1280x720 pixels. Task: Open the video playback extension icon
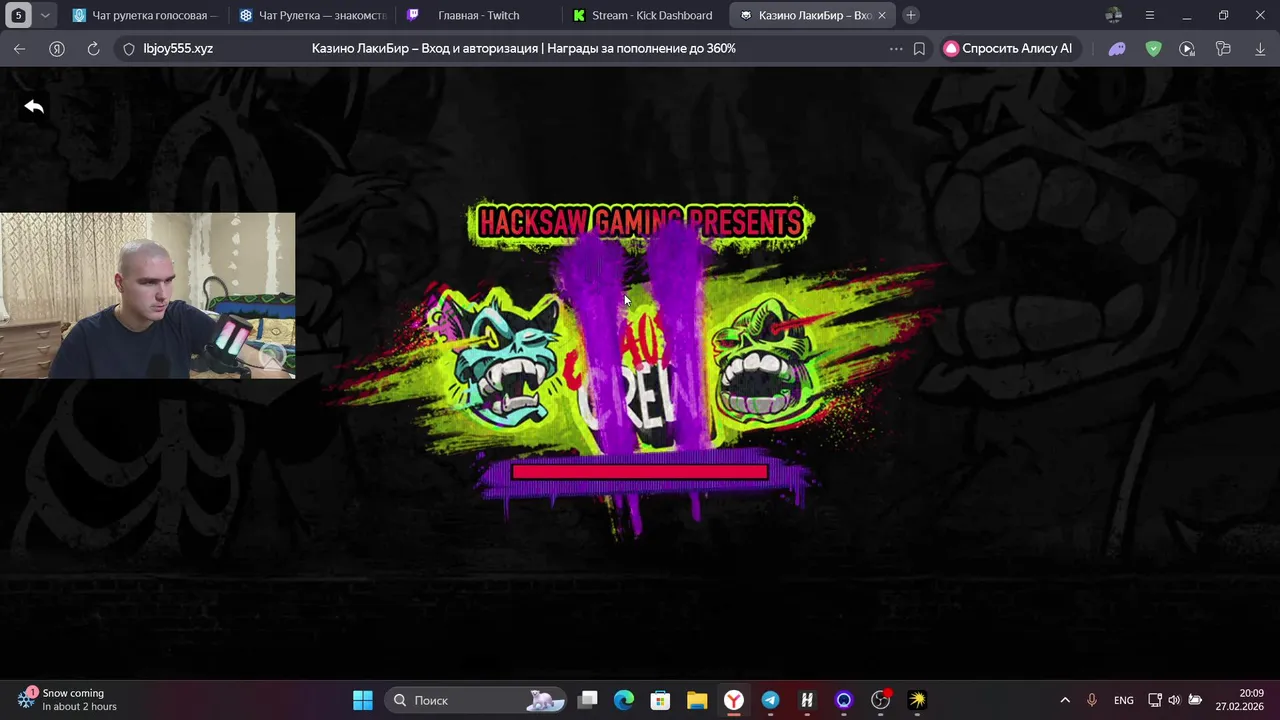click(x=1187, y=48)
